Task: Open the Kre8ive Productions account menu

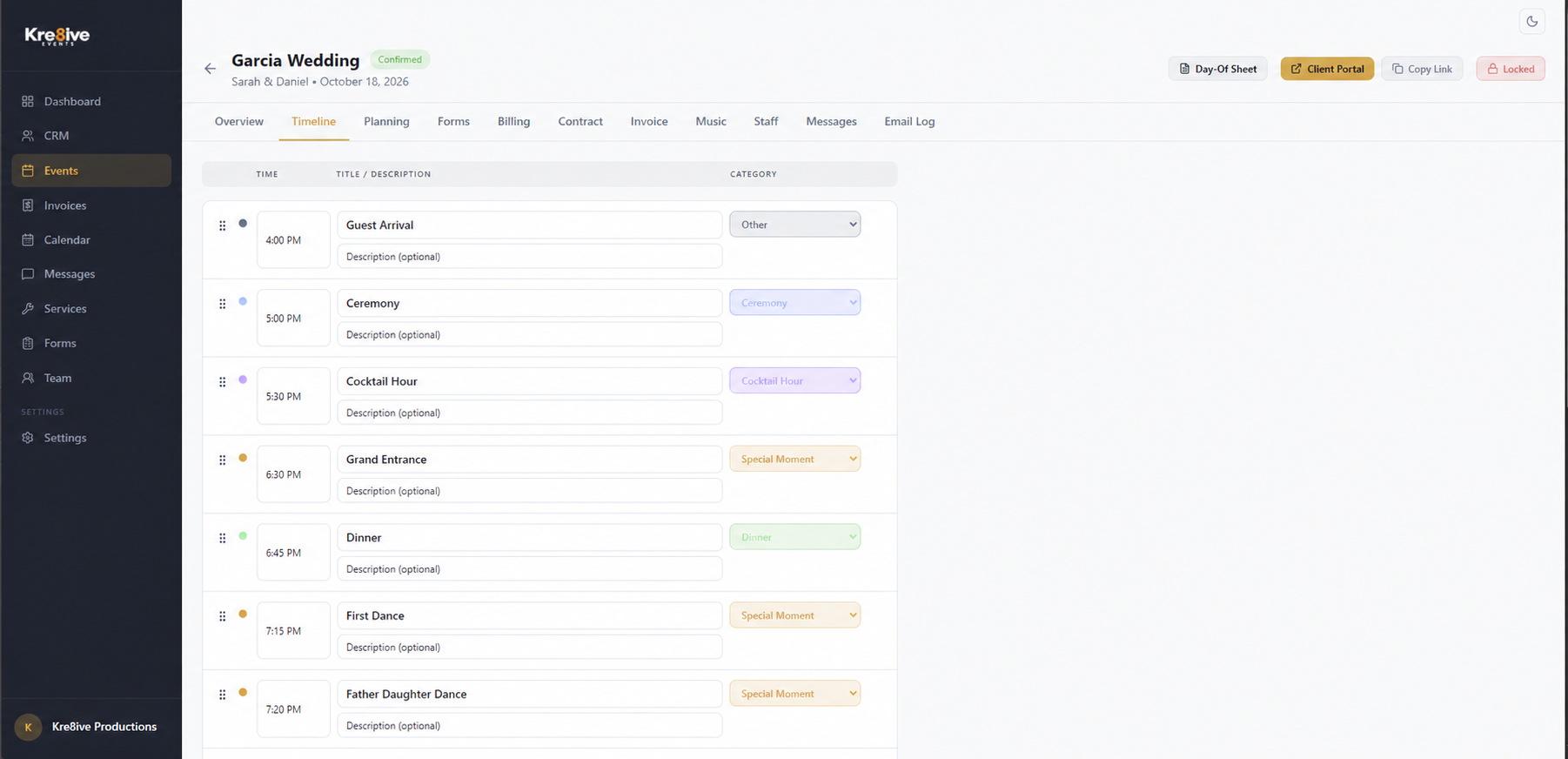Action: (91, 727)
